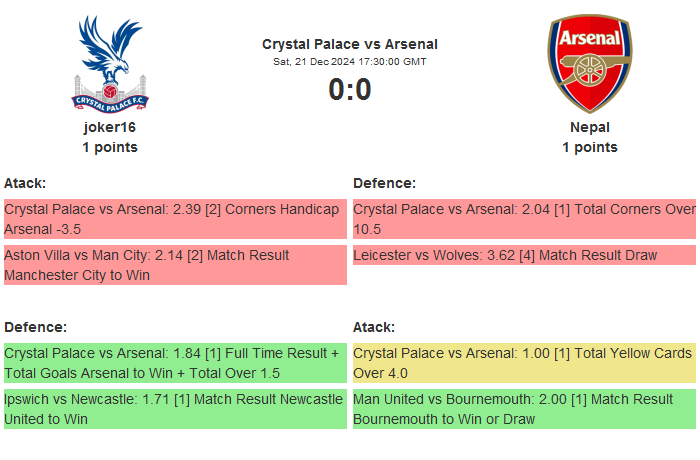The width and height of the screenshot is (700, 460).
Task: Click the Atack heading above the Corners Handicap bet
Action: pyautogui.click(x=25, y=183)
